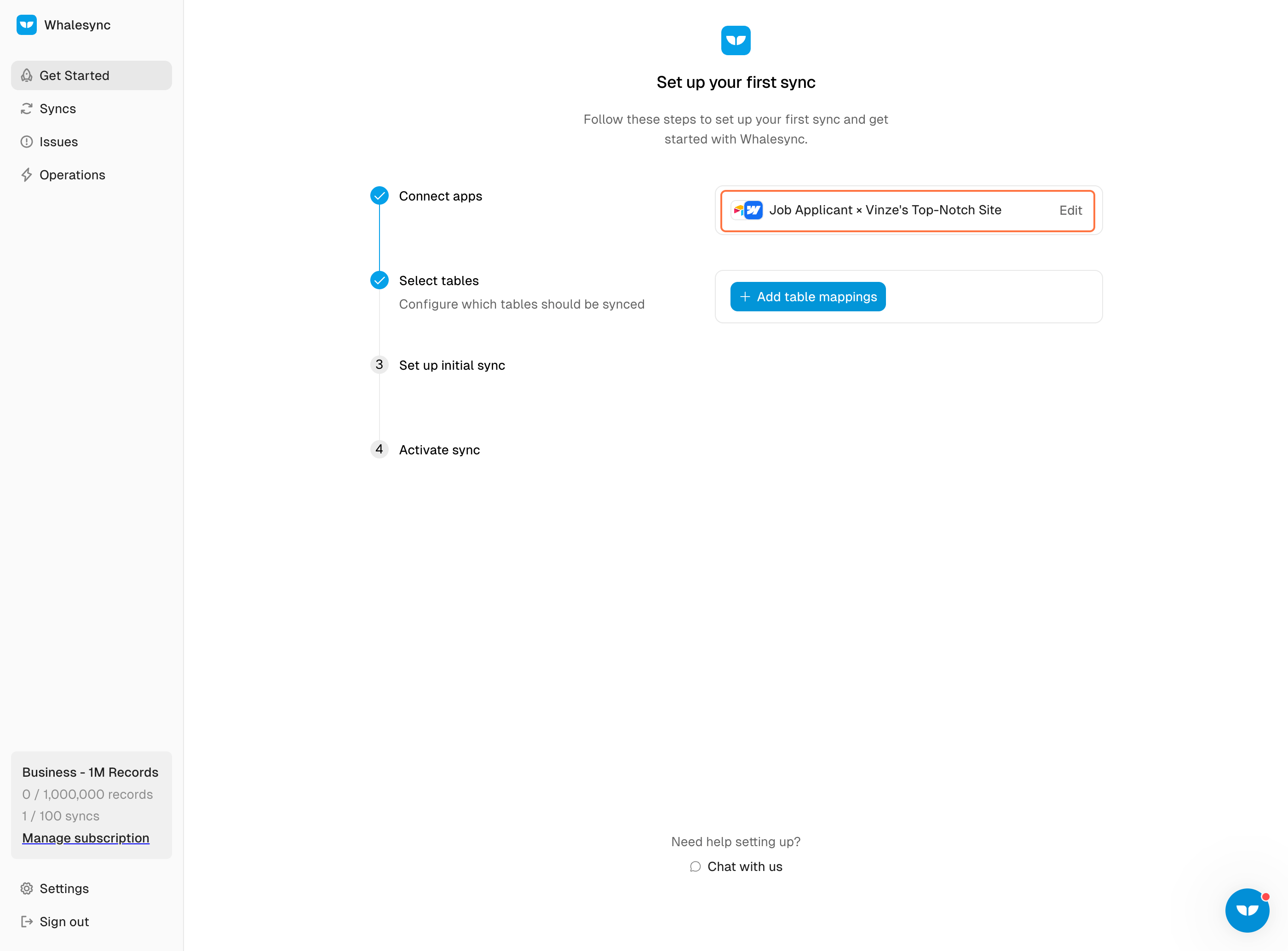Click the Webflow app icon in connection

[753, 210]
